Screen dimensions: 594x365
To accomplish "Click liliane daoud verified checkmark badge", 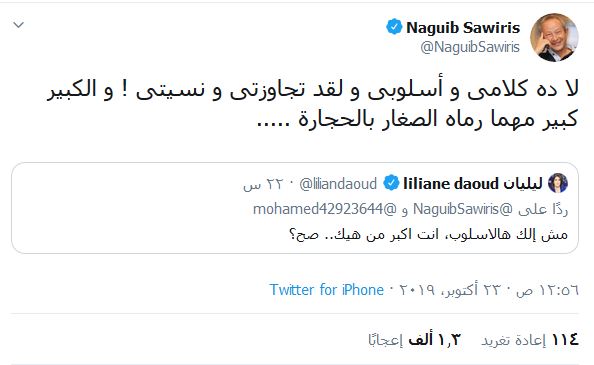I will click(x=391, y=183).
